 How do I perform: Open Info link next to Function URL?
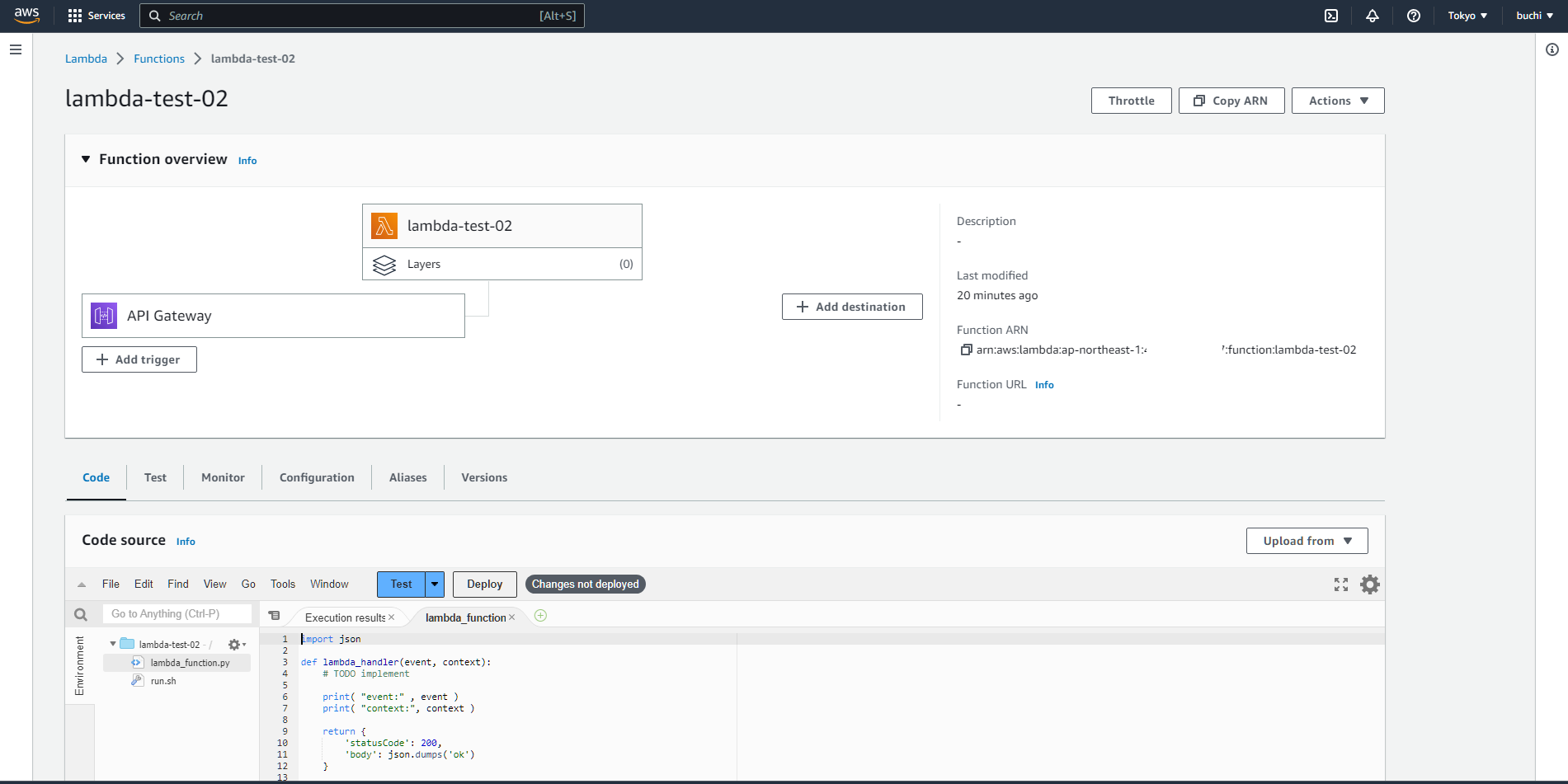1044,385
